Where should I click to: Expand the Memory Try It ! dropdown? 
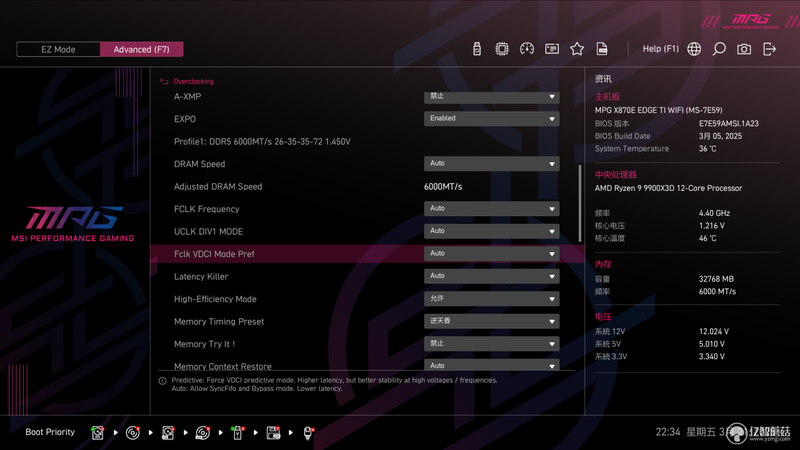pyautogui.click(x=491, y=343)
